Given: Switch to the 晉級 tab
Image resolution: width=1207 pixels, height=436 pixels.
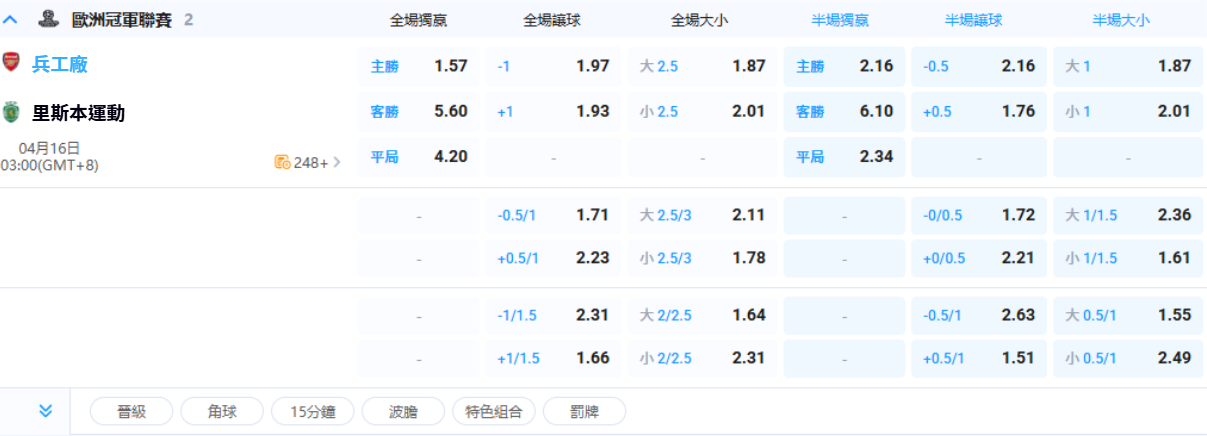Looking at the screenshot, I should pos(131,411).
